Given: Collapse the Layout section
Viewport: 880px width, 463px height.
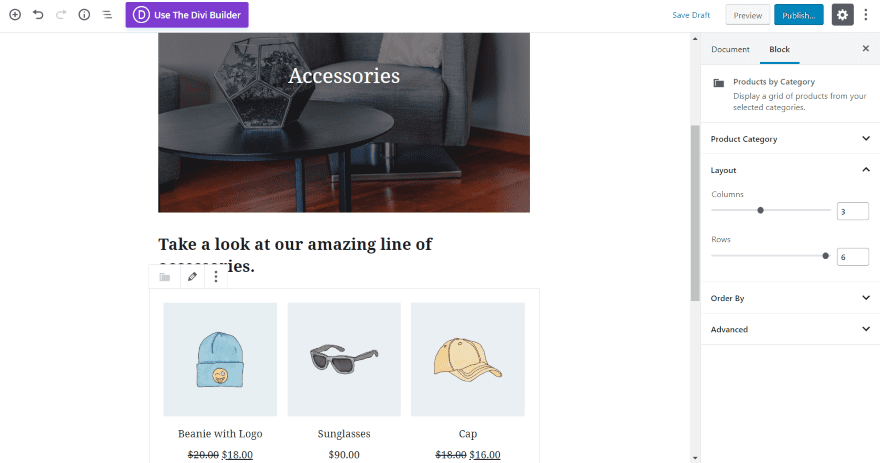Looking at the screenshot, I should 865,170.
